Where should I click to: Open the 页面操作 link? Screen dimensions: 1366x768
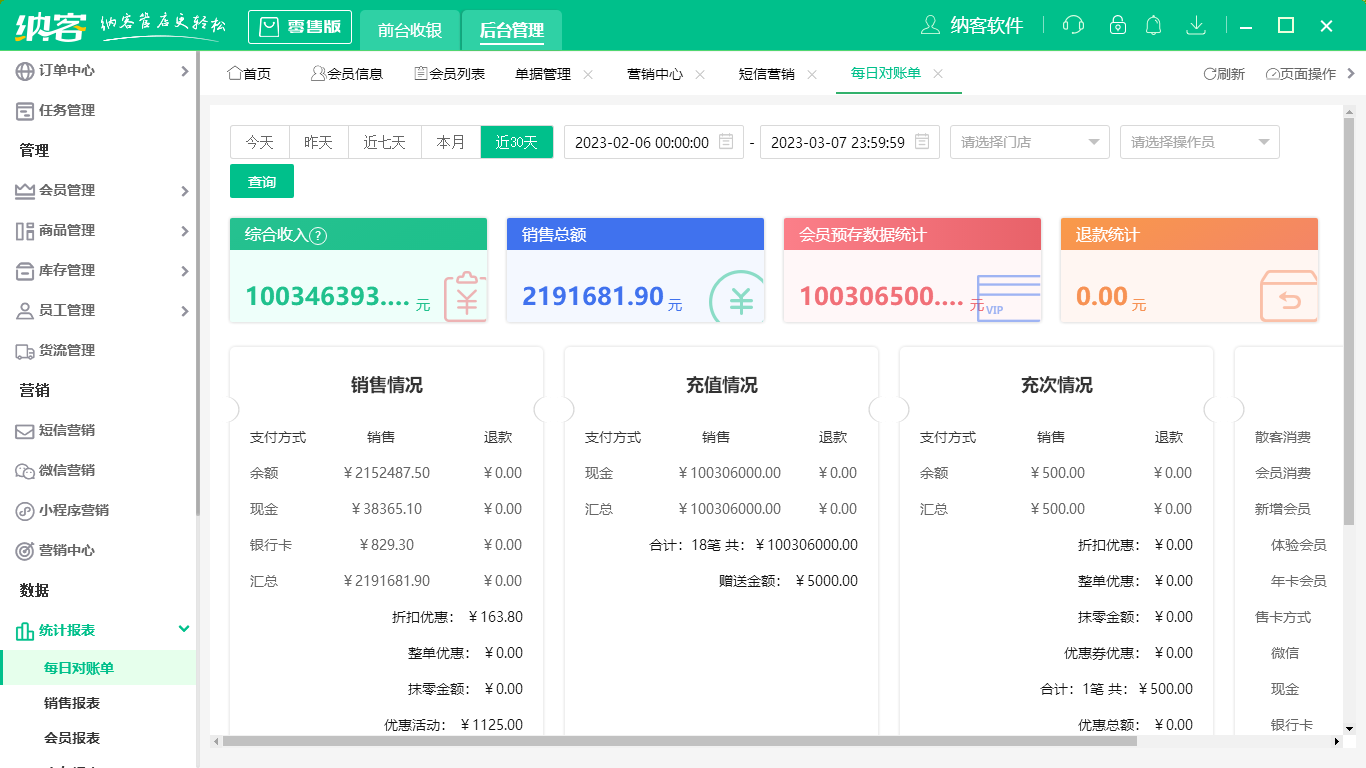(x=1305, y=72)
